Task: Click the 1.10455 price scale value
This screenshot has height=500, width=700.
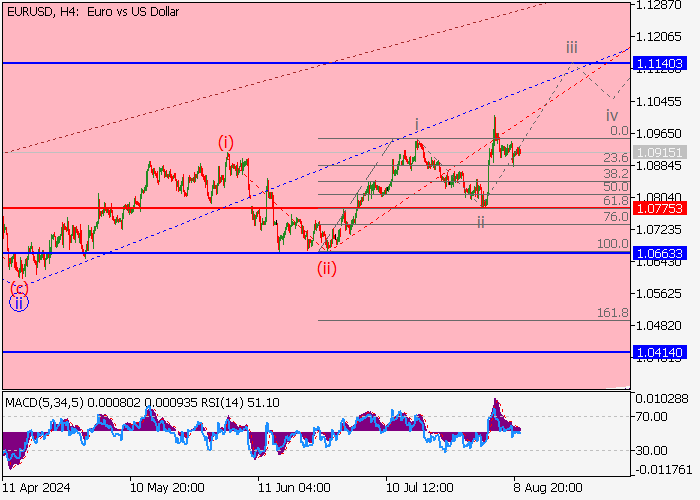Action: click(658, 102)
